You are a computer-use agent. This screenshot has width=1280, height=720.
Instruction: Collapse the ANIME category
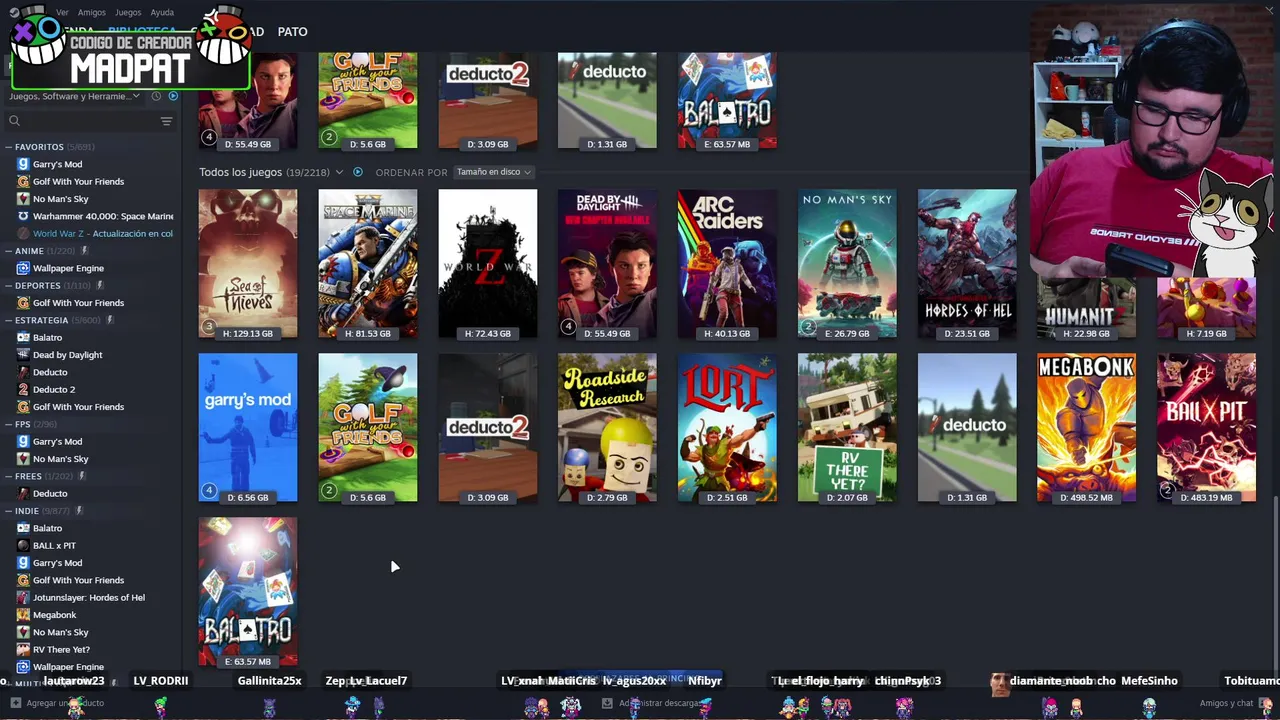[x=9, y=251]
